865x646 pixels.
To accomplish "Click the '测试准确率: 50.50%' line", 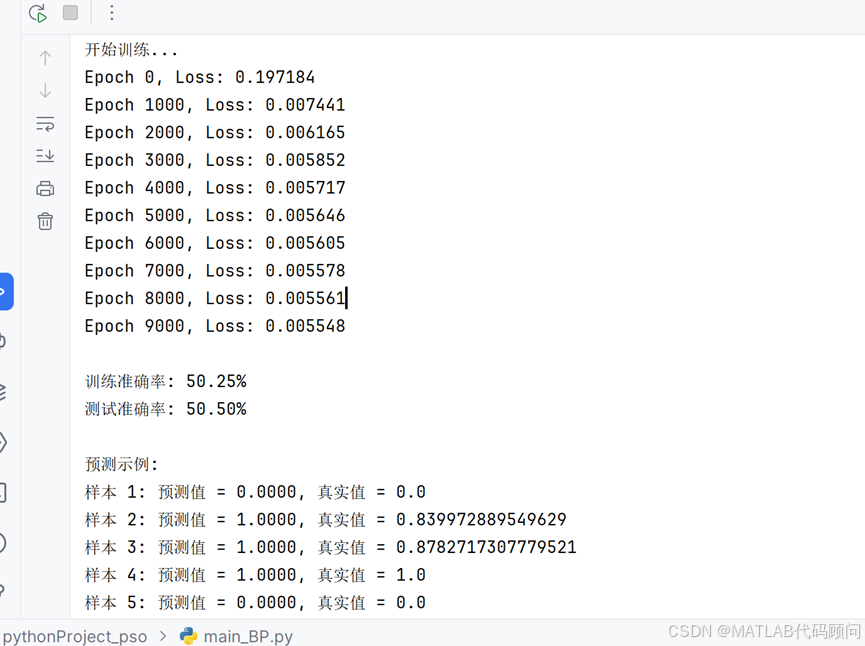I will coord(165,409).
